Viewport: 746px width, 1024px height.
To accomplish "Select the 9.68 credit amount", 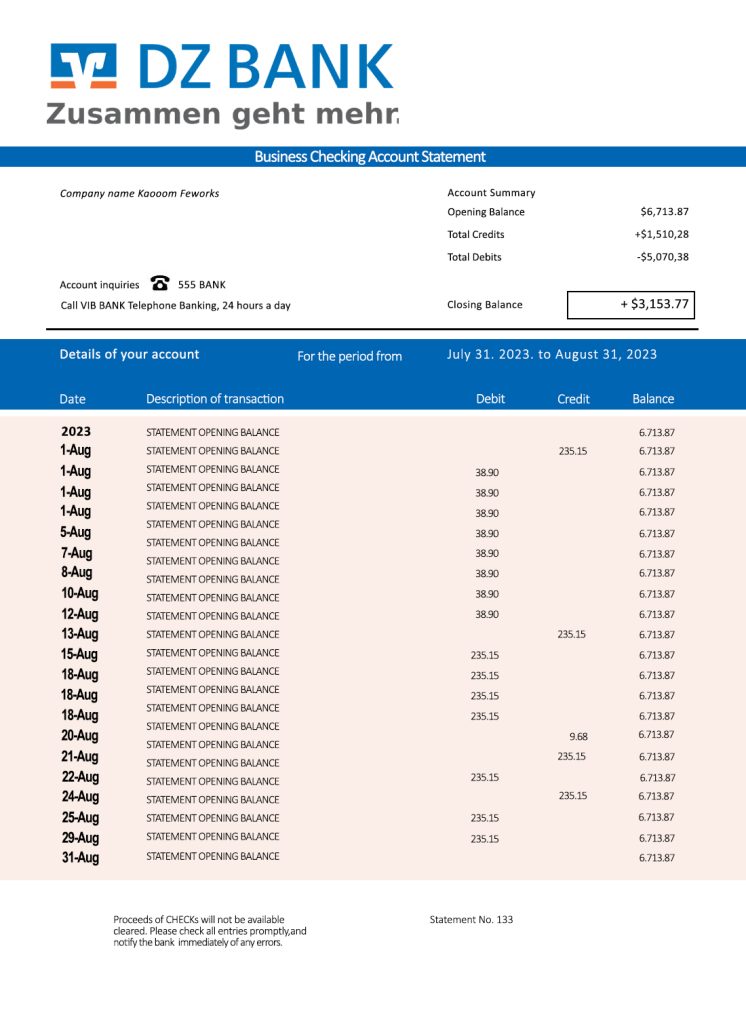I will [x=578, y=737].
